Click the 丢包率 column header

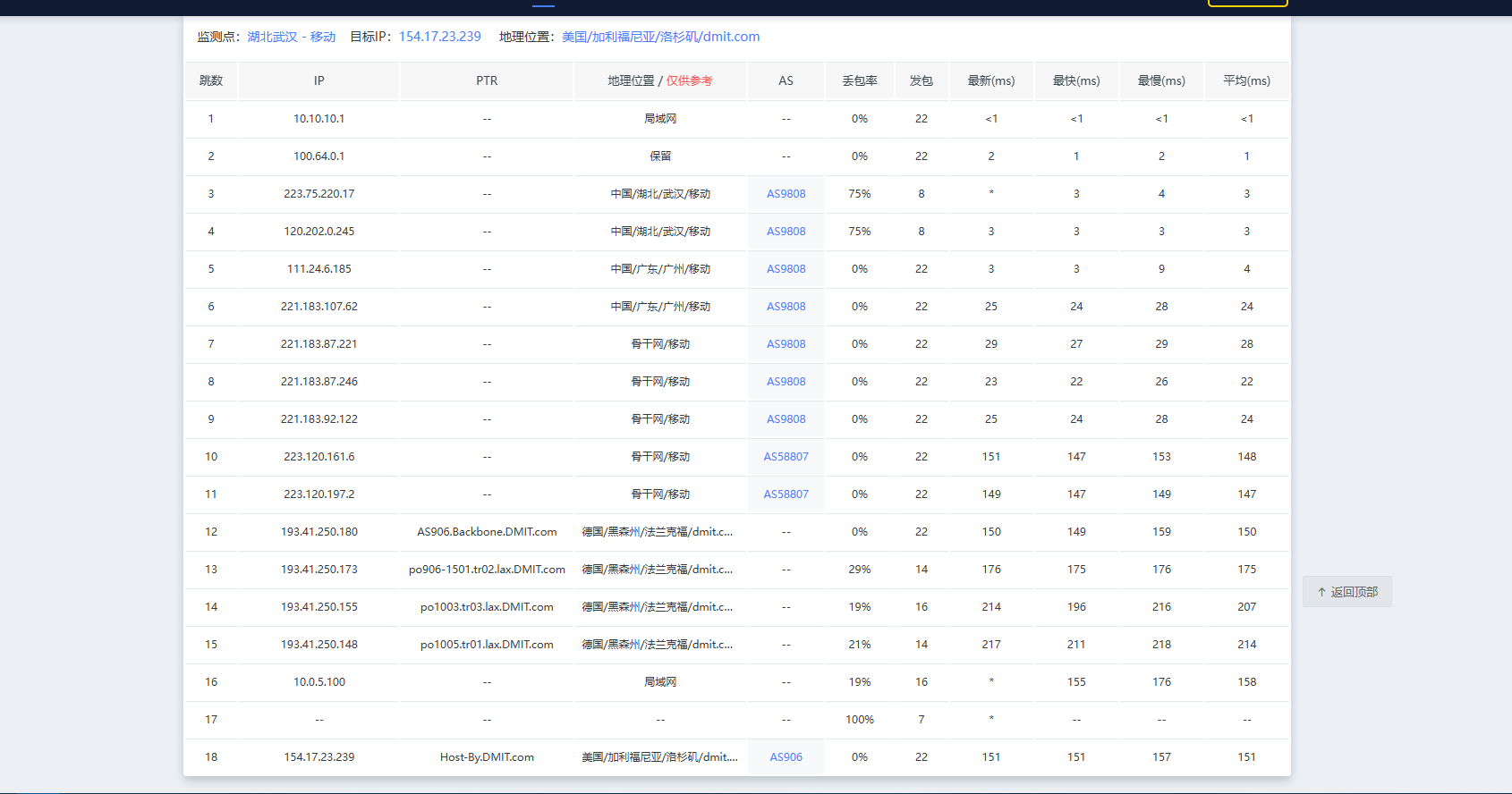860,80
